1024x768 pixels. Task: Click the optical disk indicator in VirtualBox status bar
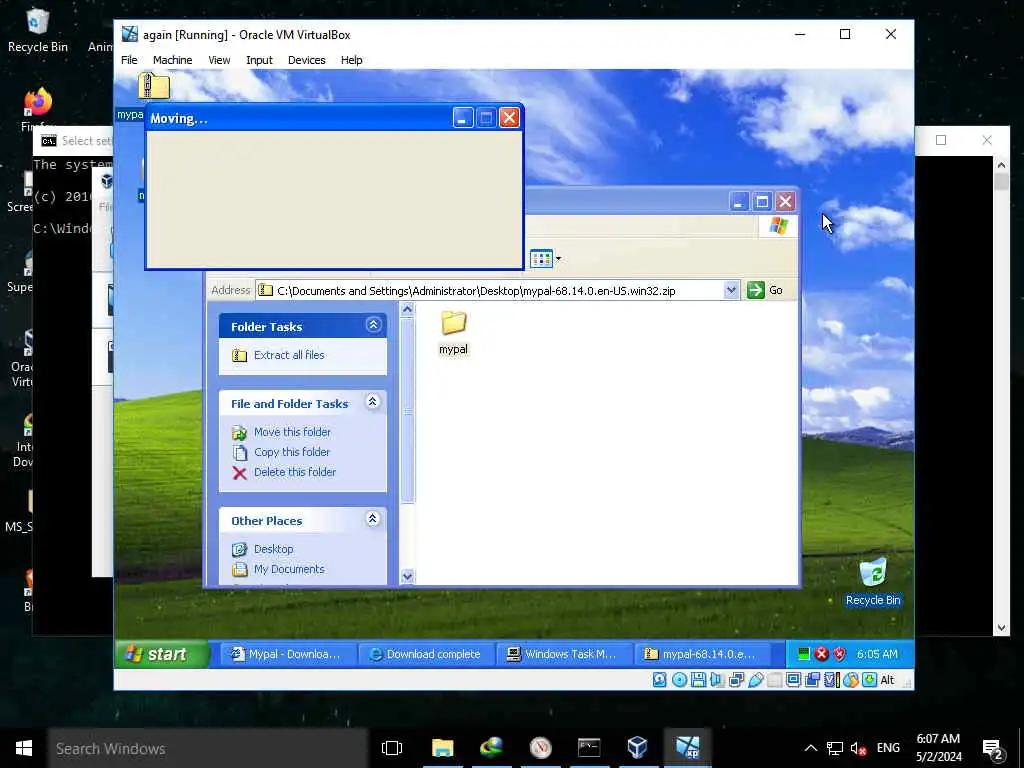679,680
